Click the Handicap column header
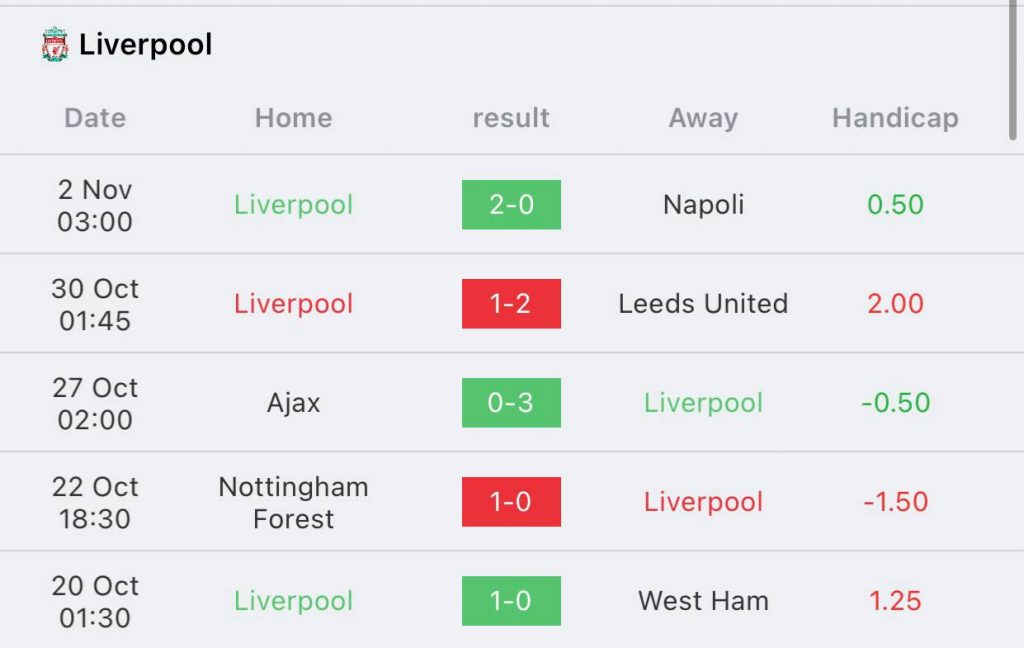 coord(895,118)
